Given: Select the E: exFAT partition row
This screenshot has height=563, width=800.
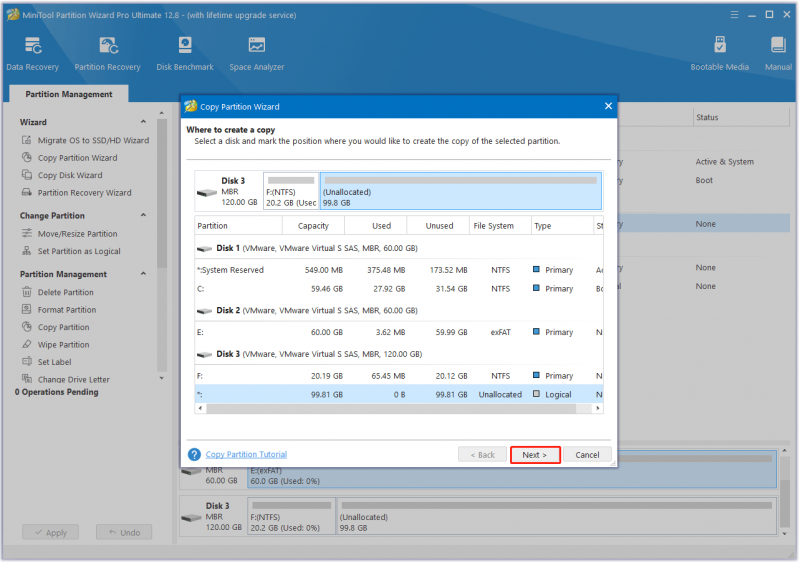Looking at the screenshot, I should (399, 332).
